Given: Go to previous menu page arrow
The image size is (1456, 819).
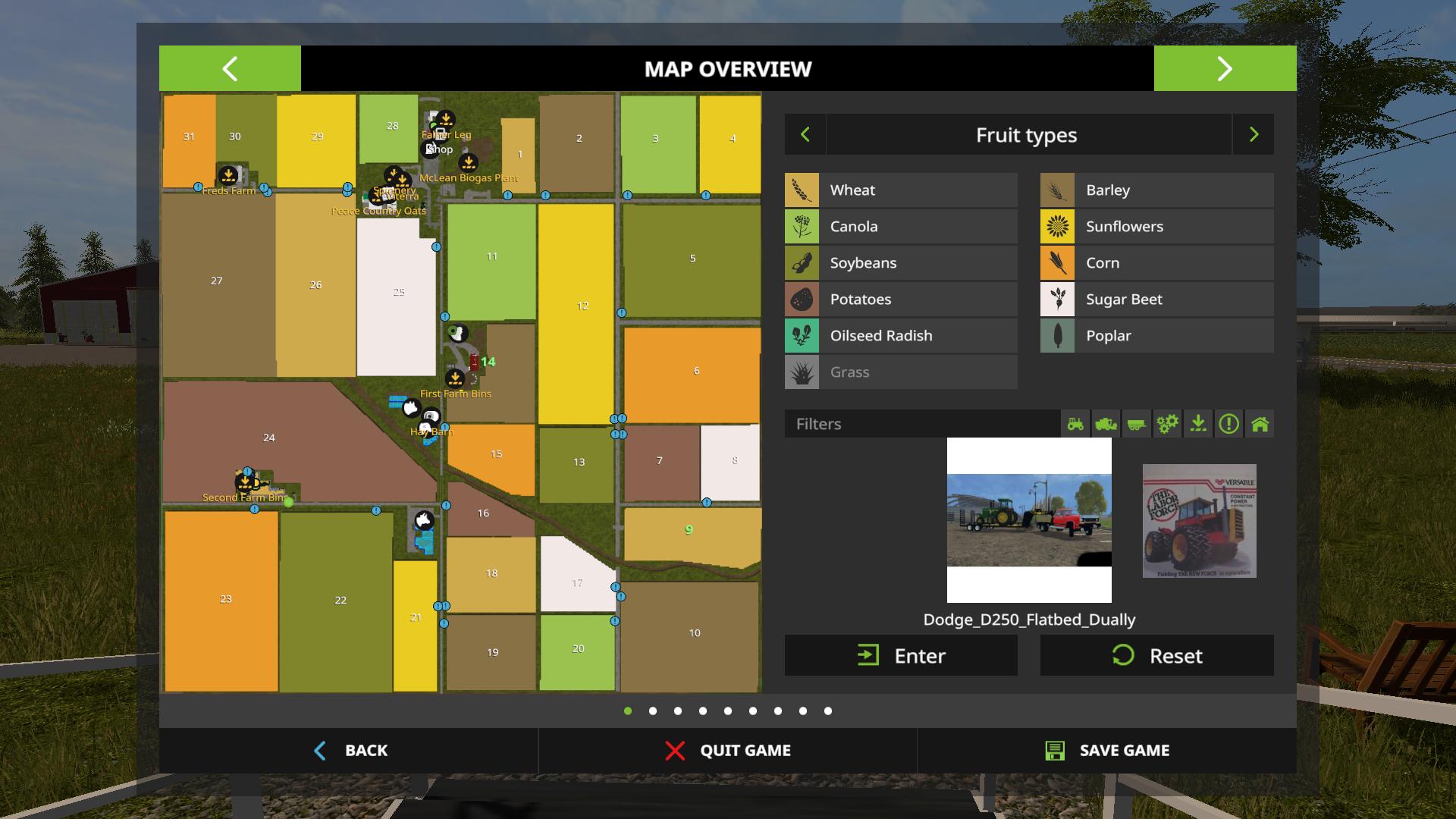Looking at the screenshot, I should click(230, 68).
